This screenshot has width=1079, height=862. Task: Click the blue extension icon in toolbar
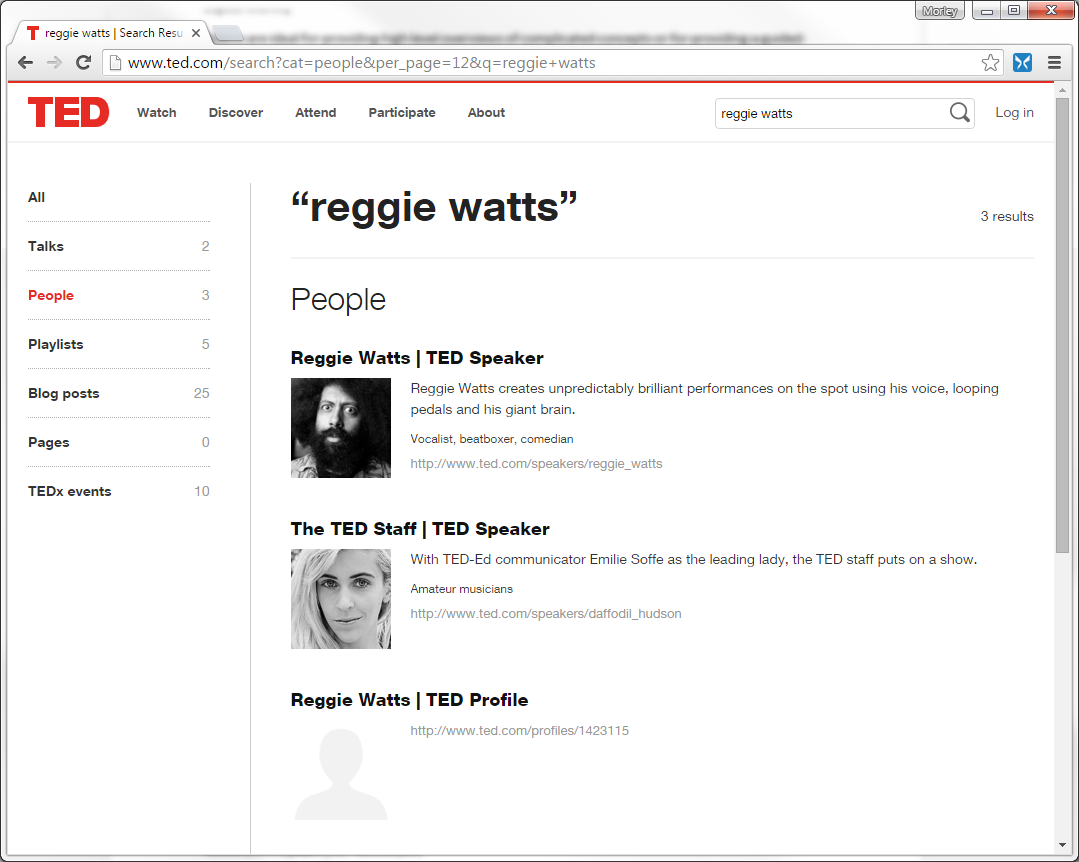pyautogui.click(x=1022, y=63)
